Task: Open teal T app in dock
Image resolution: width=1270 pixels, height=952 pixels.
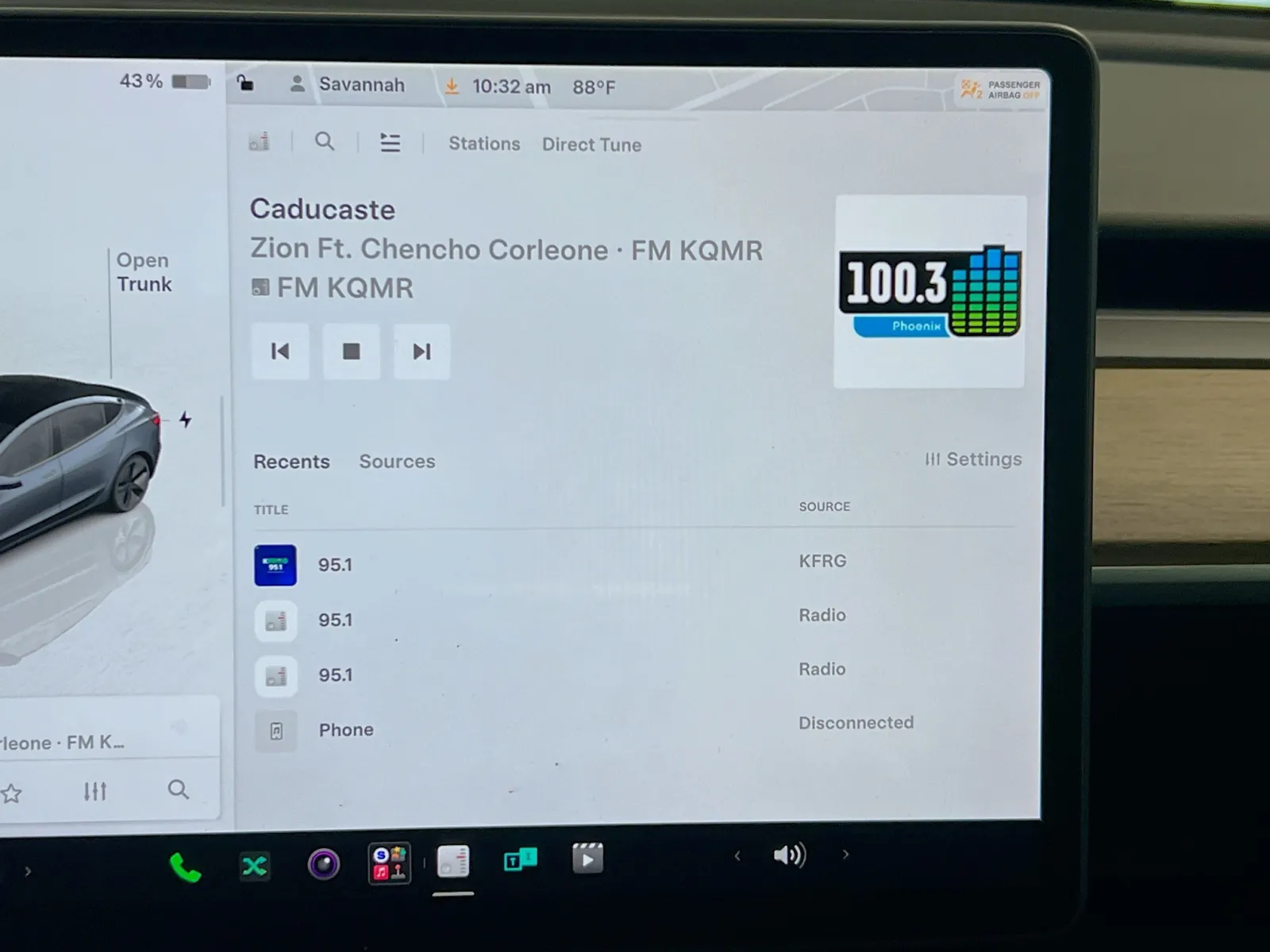Action: [521, 859]
